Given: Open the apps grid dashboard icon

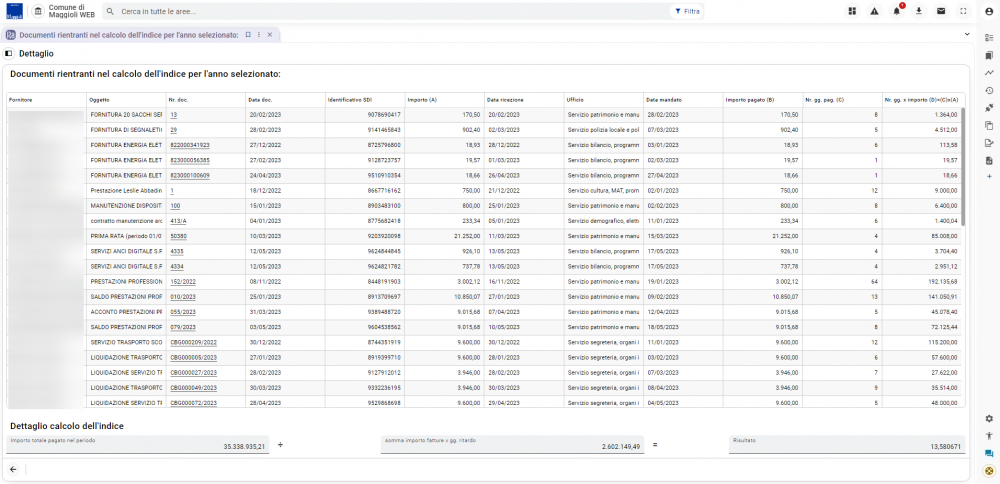Looking at the screenshot, I should click(x=851, y=11).
